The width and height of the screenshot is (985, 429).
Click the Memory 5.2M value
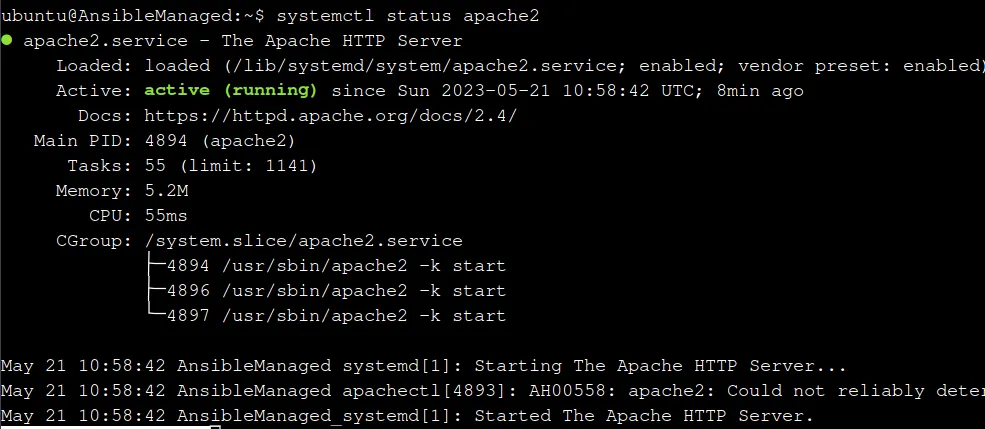pyautogui.click(x=166, y=191)
